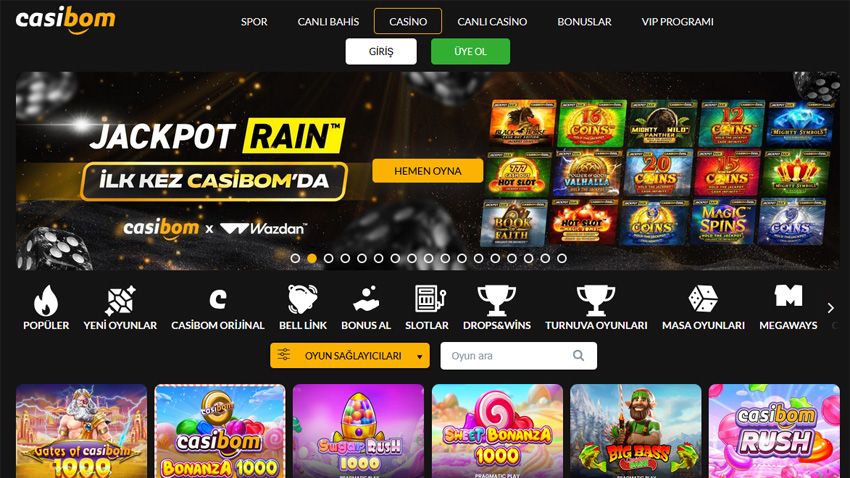The image size is (850, 478).
Task: Go to the Bonuslar menu item
Action: [584, 22]
